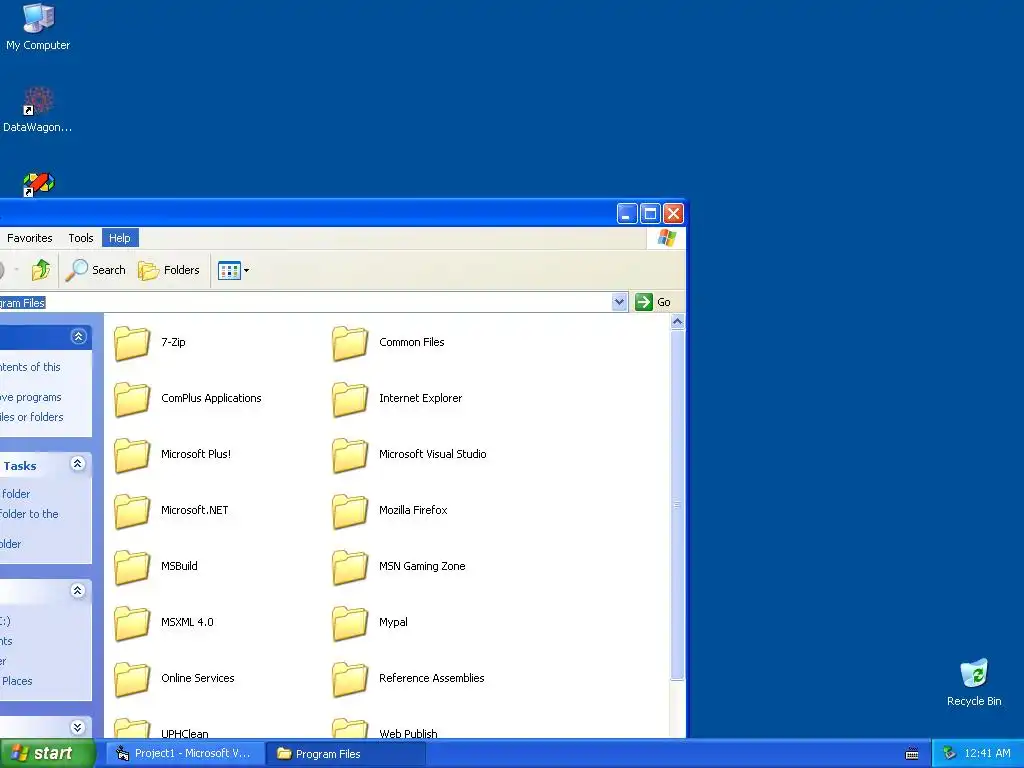The height and width of the screenshot is (768, 1024).
Task: Select the Online Services folder icon
Action: pyautogui.click(x=132, y=680)
